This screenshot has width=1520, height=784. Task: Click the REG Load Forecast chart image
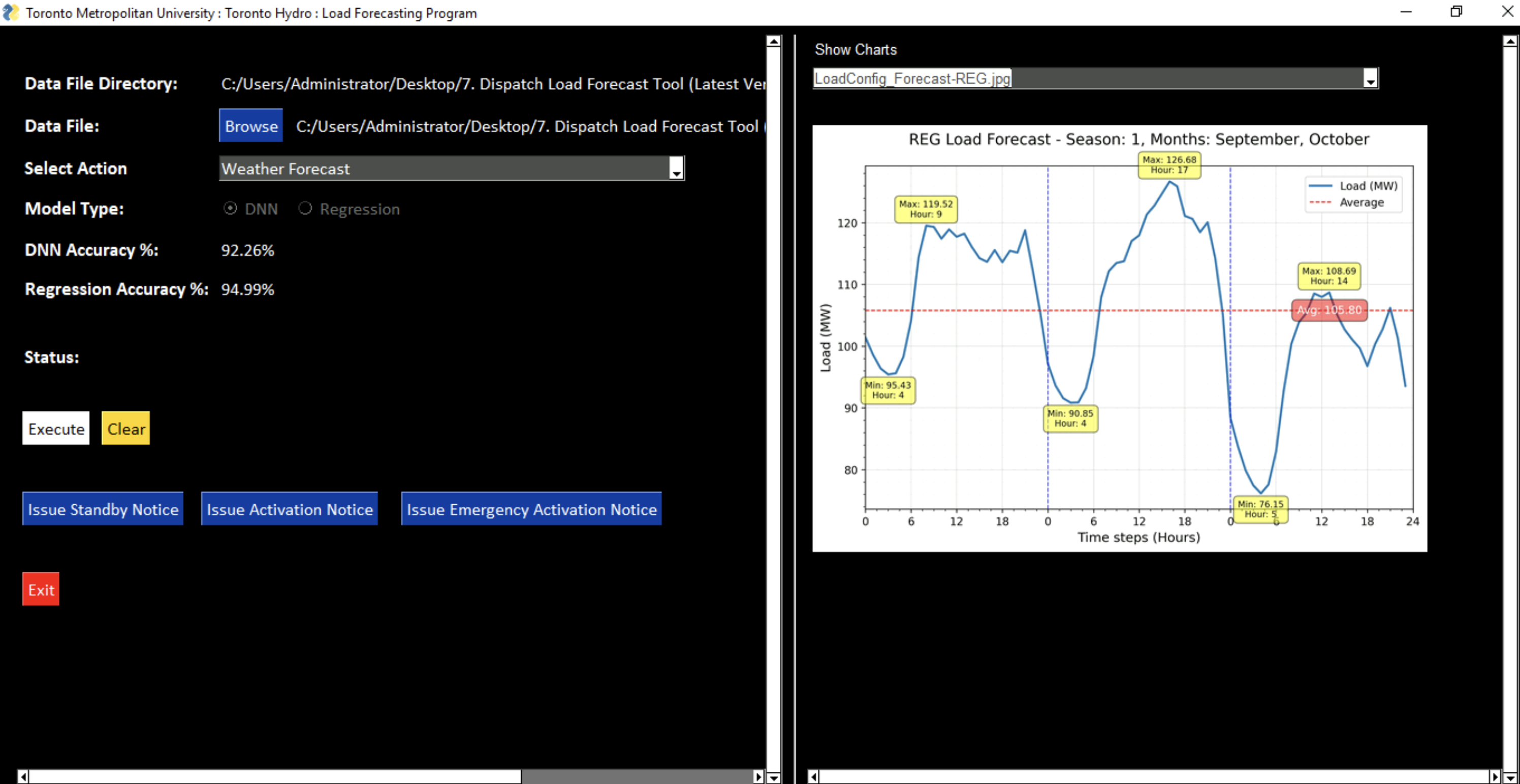(1119, 339)
